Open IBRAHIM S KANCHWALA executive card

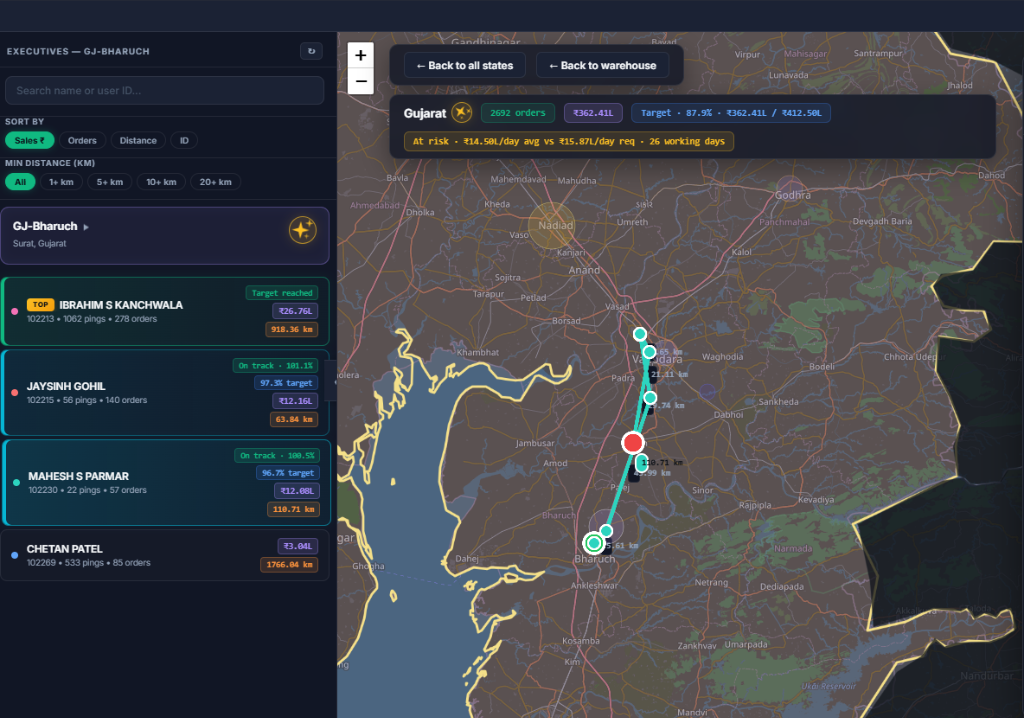pos(165,311)
